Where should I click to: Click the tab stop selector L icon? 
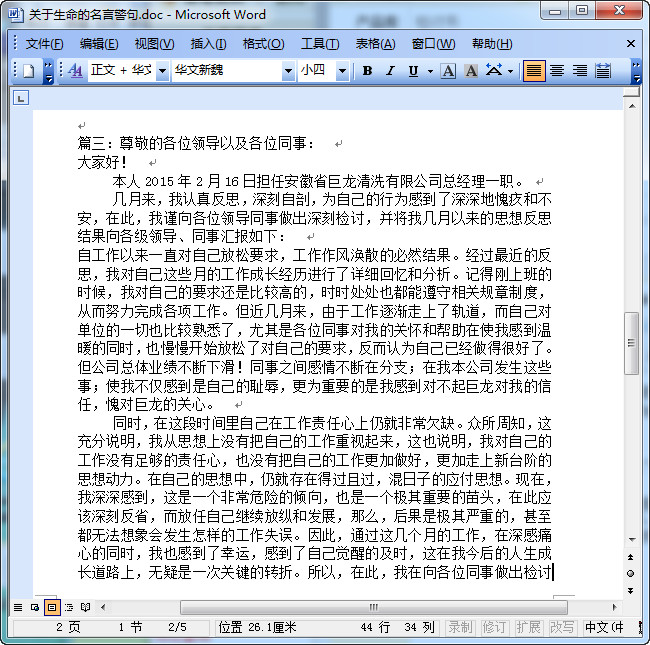pos(21,98)
